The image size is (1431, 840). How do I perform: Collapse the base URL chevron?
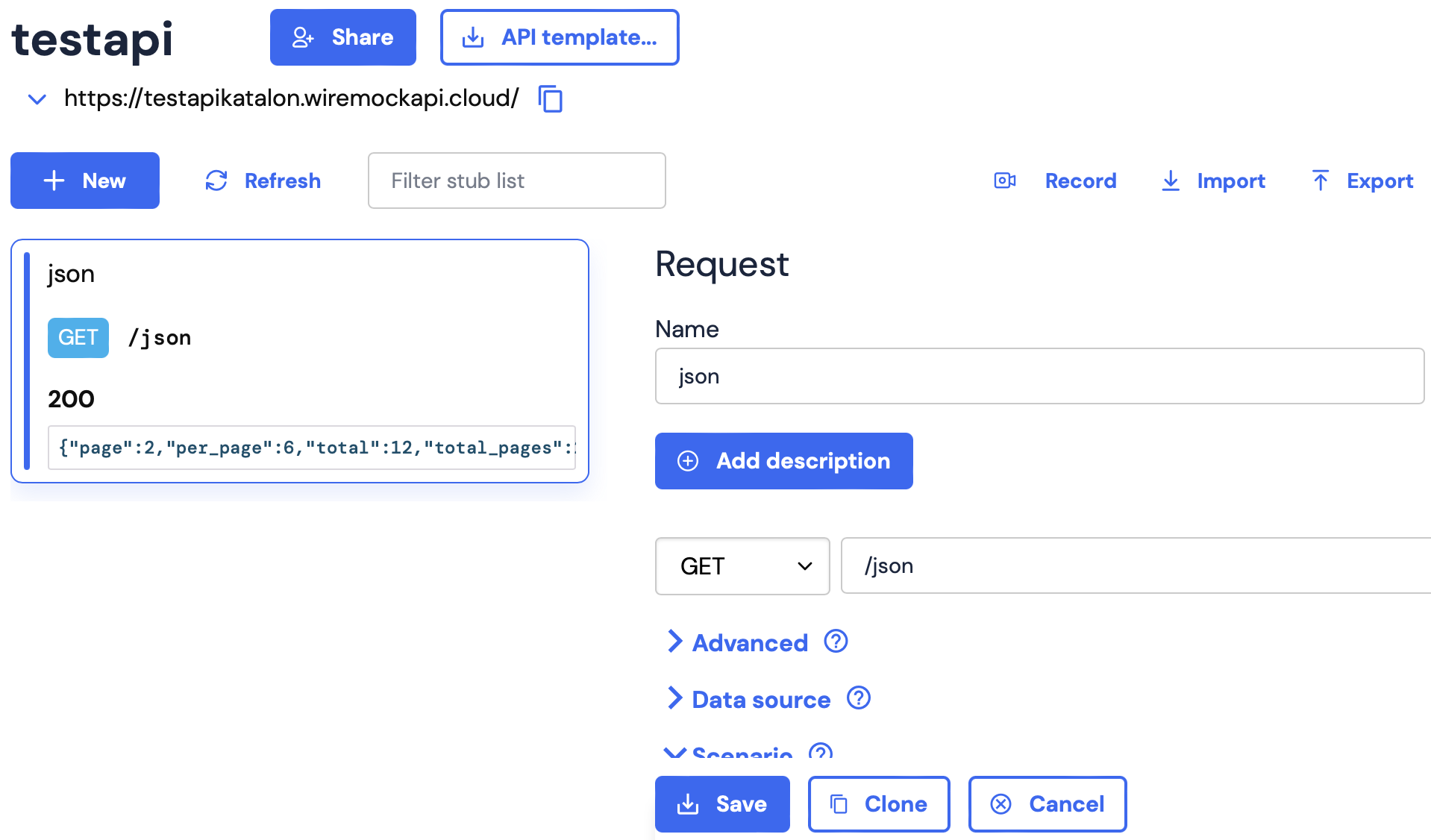point(37,98)
